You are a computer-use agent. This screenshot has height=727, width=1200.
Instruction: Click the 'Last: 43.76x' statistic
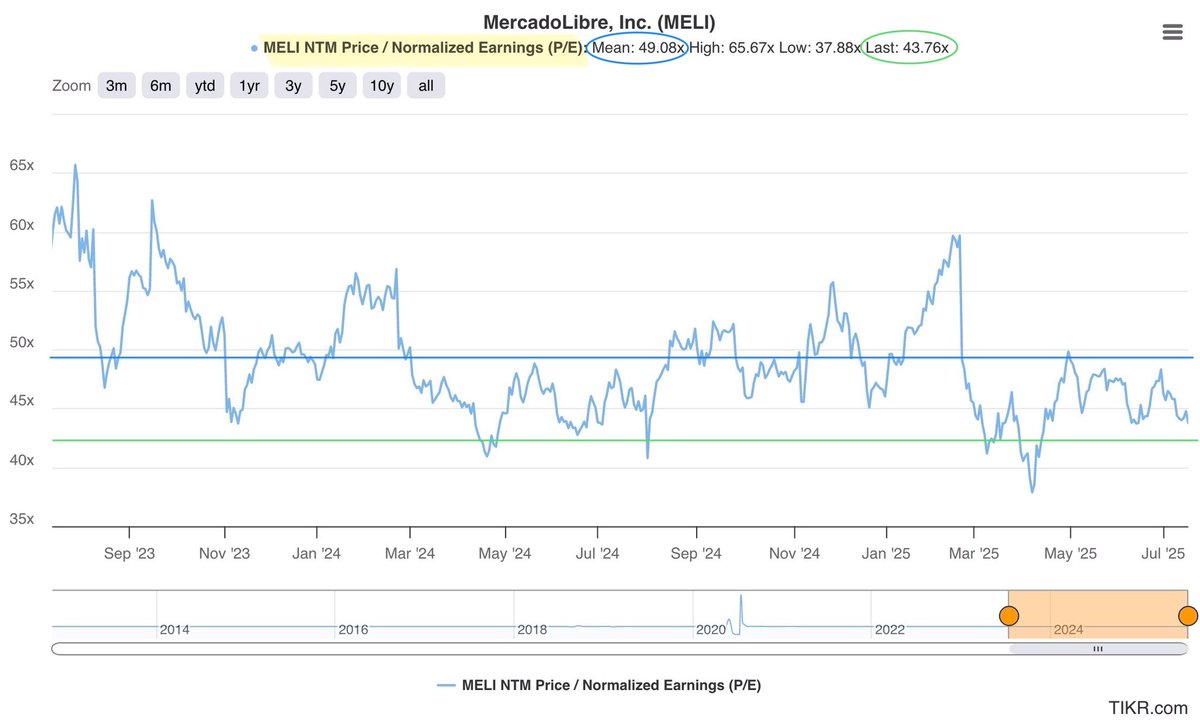pos(908,47)
